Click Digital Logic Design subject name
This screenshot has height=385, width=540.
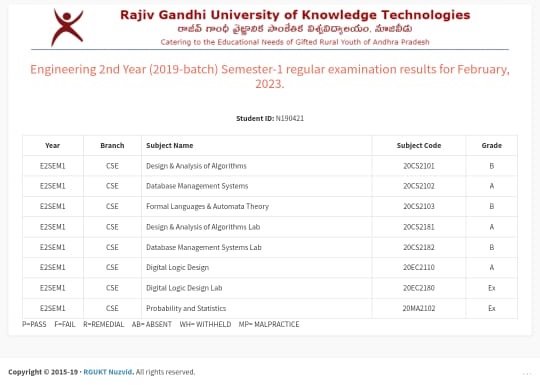(177, 268)
